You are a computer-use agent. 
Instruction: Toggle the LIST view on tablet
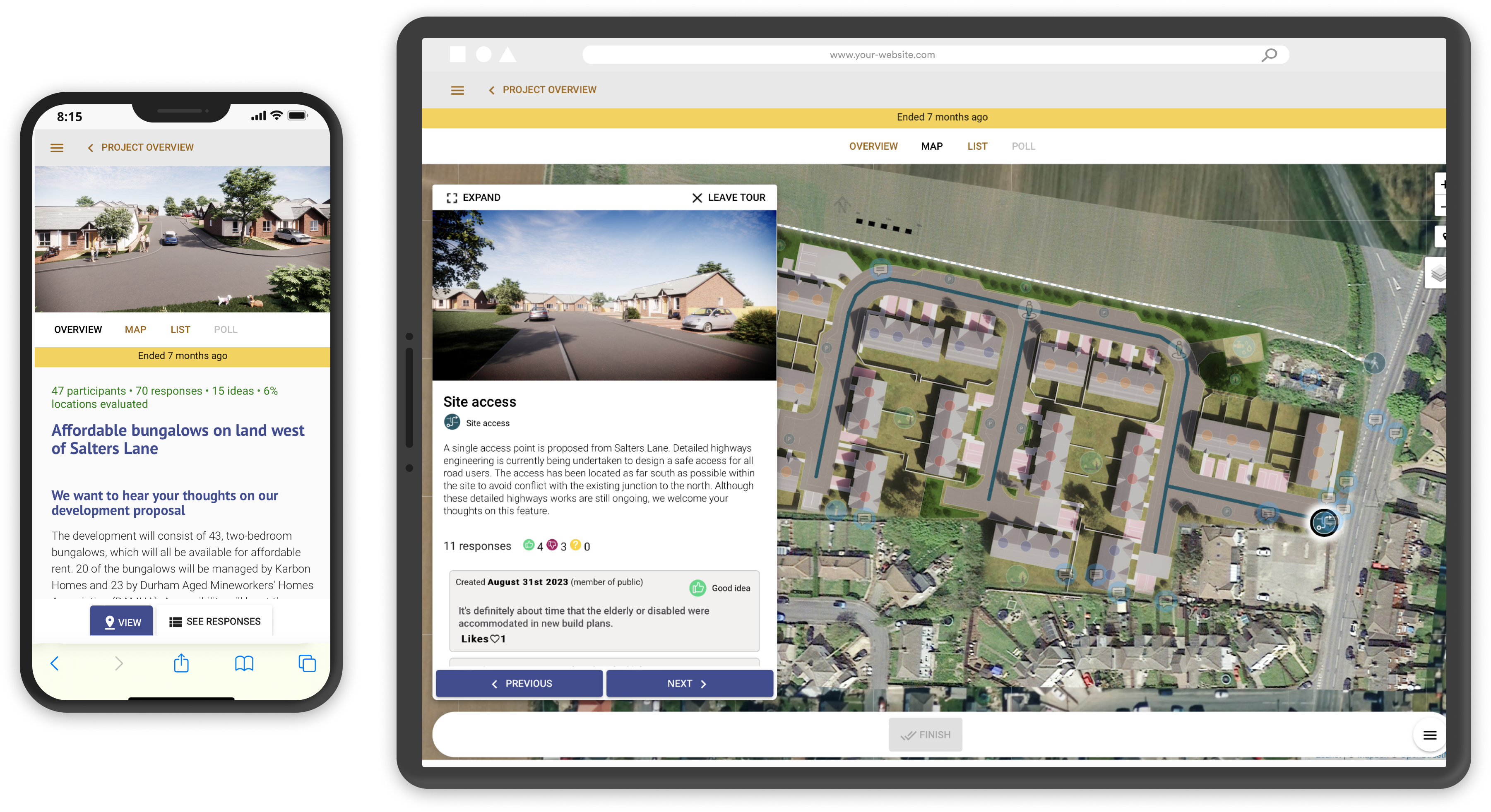coord(976,146)
